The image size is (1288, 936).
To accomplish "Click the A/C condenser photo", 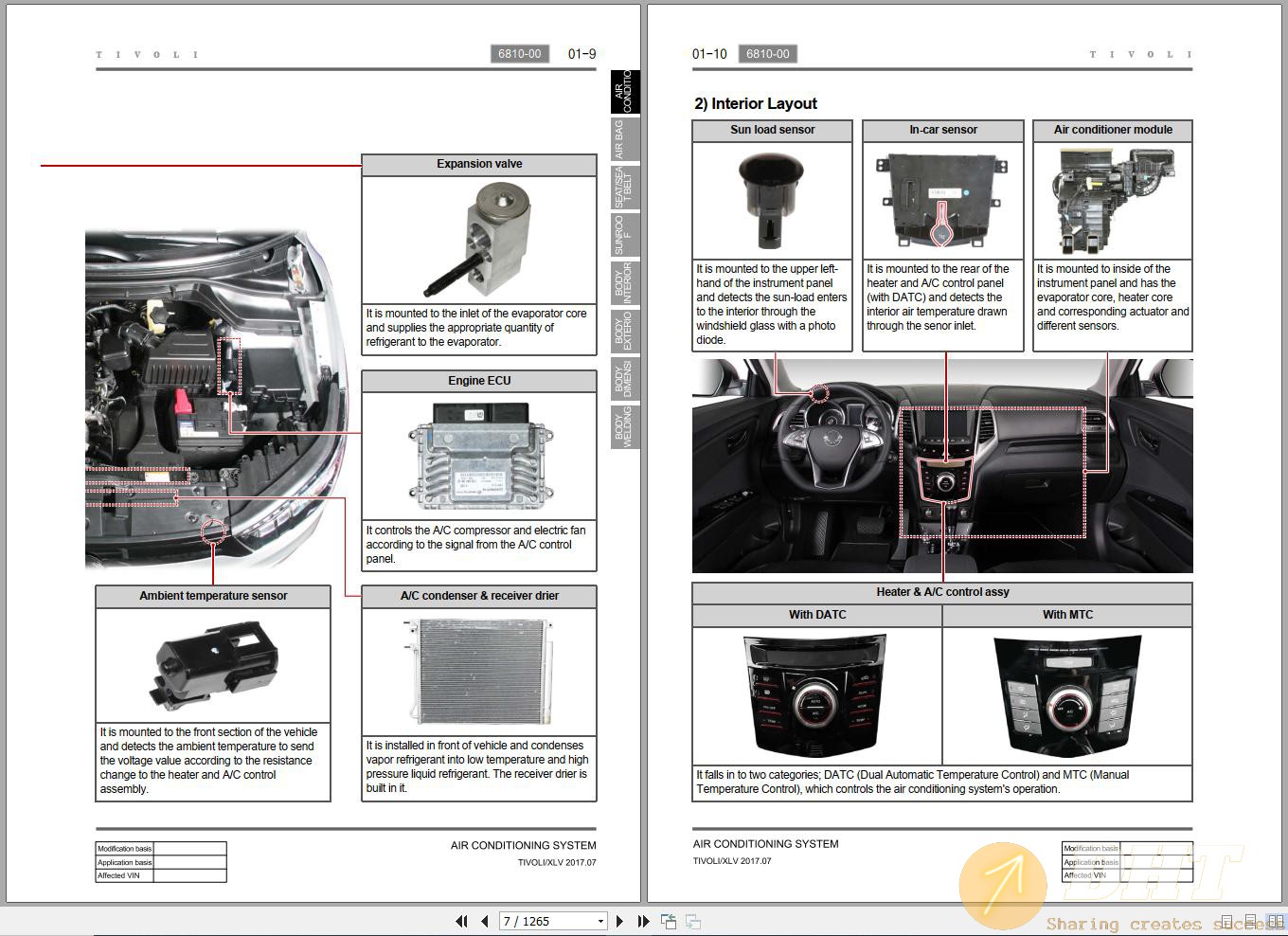I will 478,673.
